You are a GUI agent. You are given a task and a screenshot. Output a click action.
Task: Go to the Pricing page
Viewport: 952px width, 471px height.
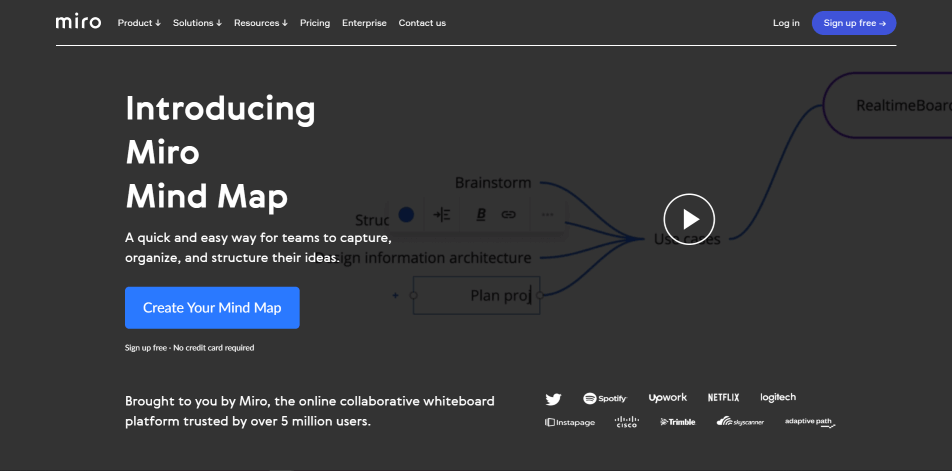click(x=315, y=23)
